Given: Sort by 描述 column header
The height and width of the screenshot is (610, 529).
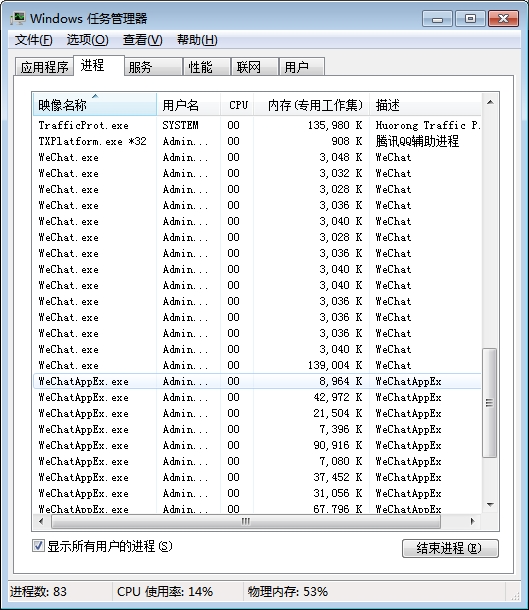Looking at the screenshot, I should click(425, 105).
